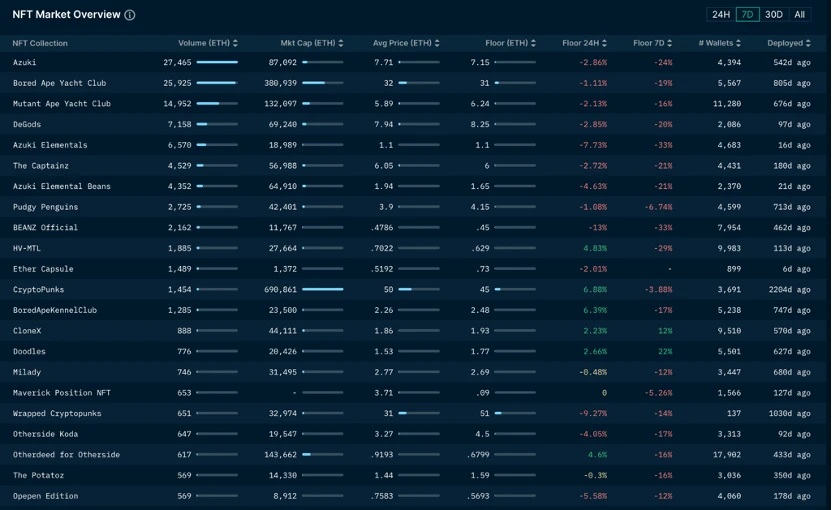Open the Azuki collection

click(24, 62)
